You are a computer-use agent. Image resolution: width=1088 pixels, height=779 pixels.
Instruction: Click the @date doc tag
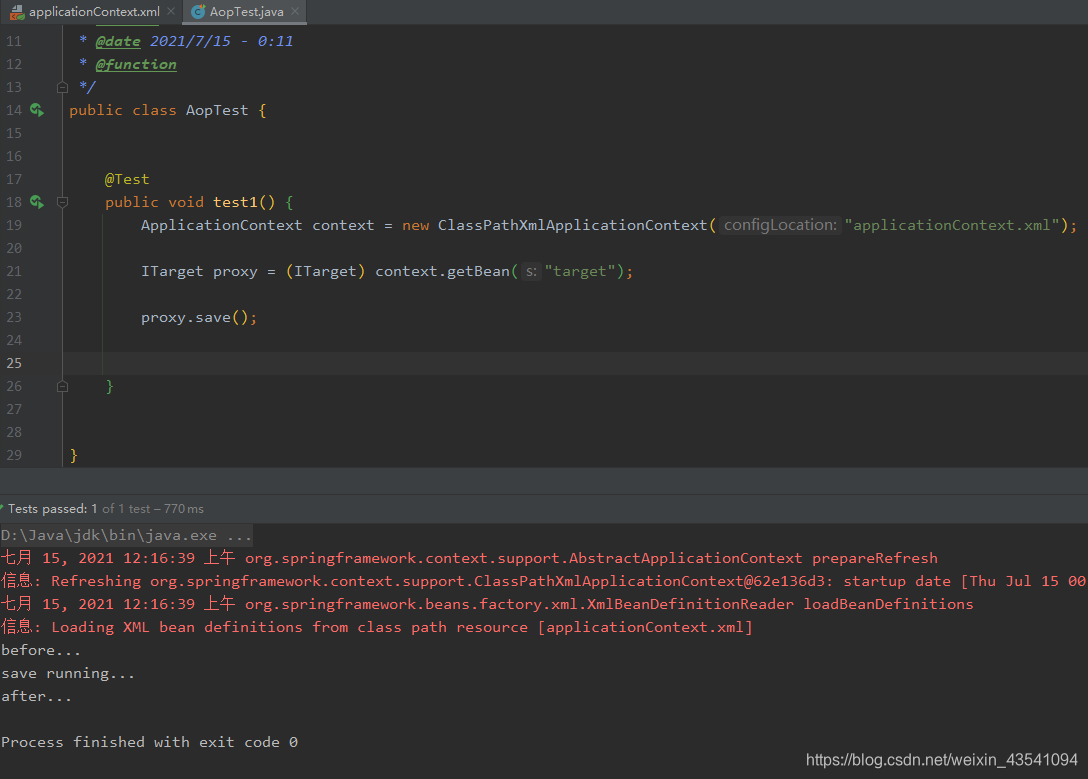[118, 41]
